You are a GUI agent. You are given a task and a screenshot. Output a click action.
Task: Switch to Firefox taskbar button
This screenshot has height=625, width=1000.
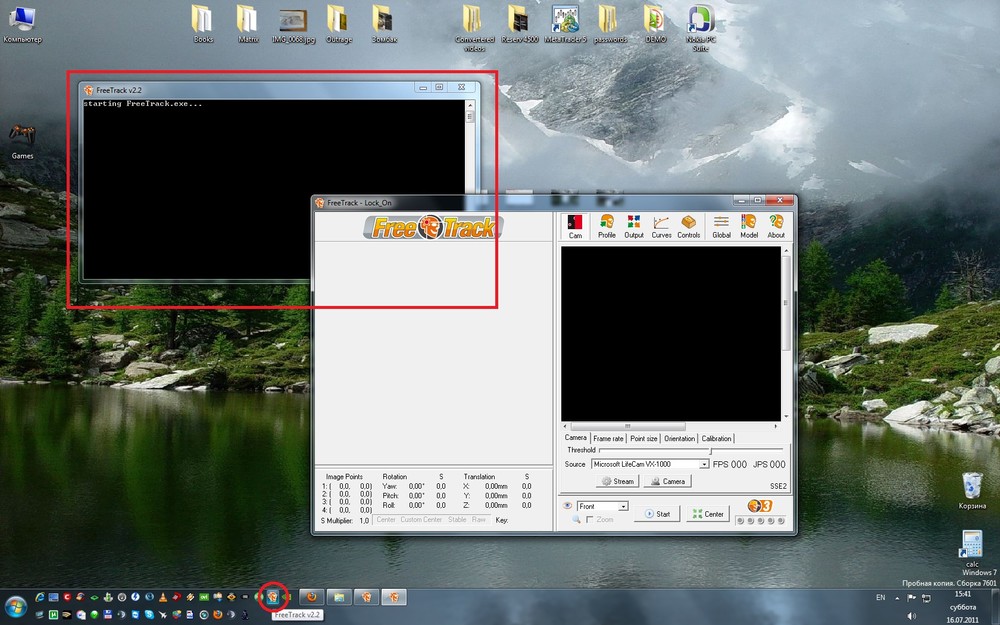point(311,597)
